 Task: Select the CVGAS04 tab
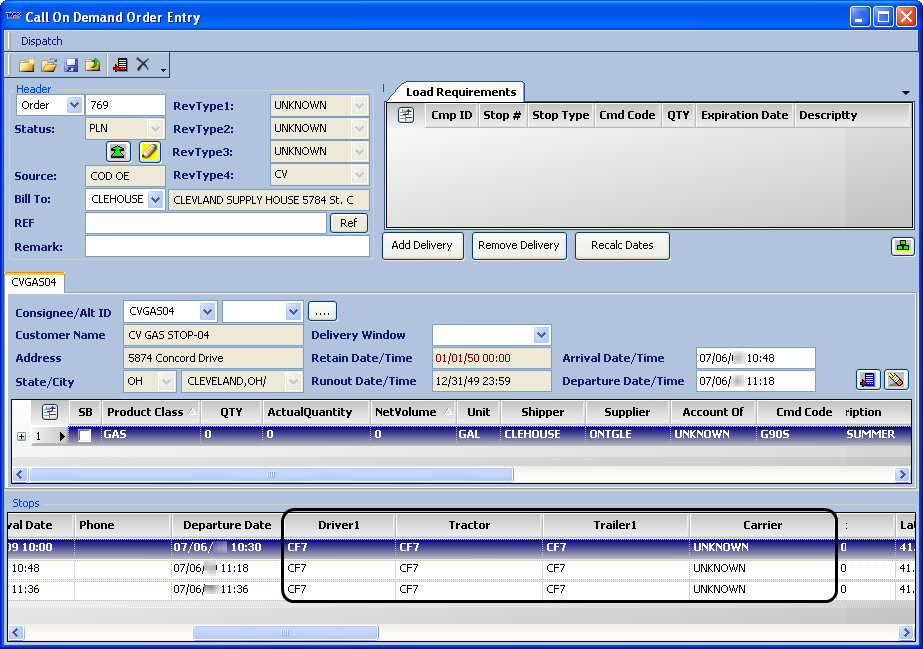click(x=34, y=283)
